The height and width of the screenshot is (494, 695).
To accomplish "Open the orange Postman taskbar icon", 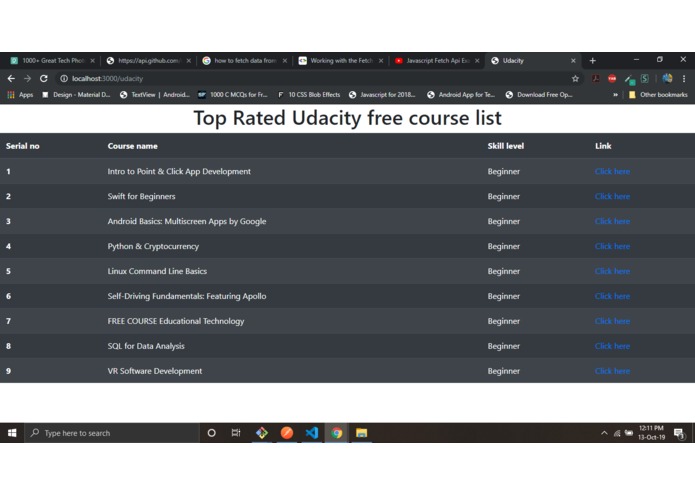I will pyautogui.click(x=287, y=433).
